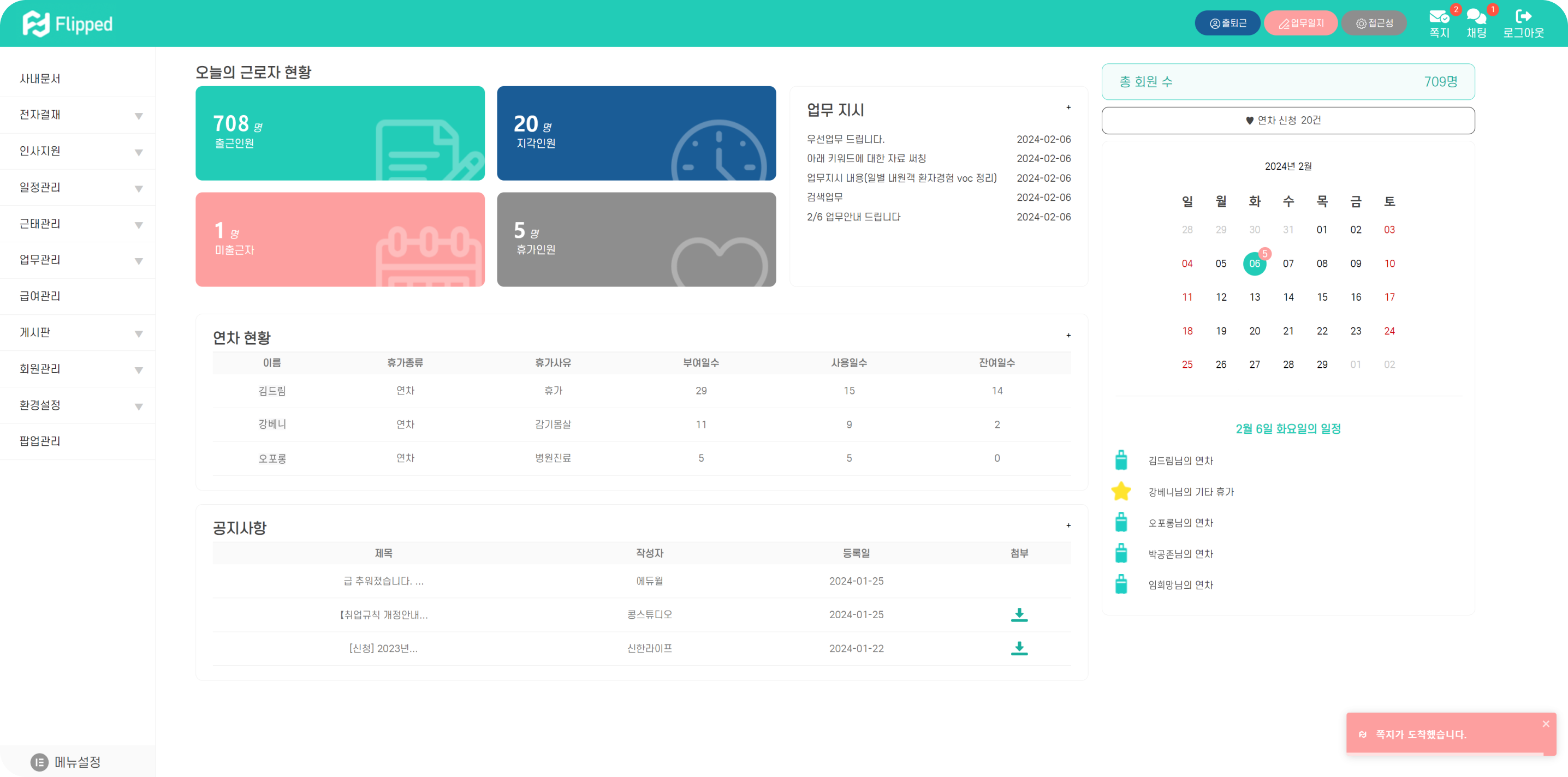1568x777 pixels.
Task: Click the plus icon in 연차 현황
Action: (1068, 336)
